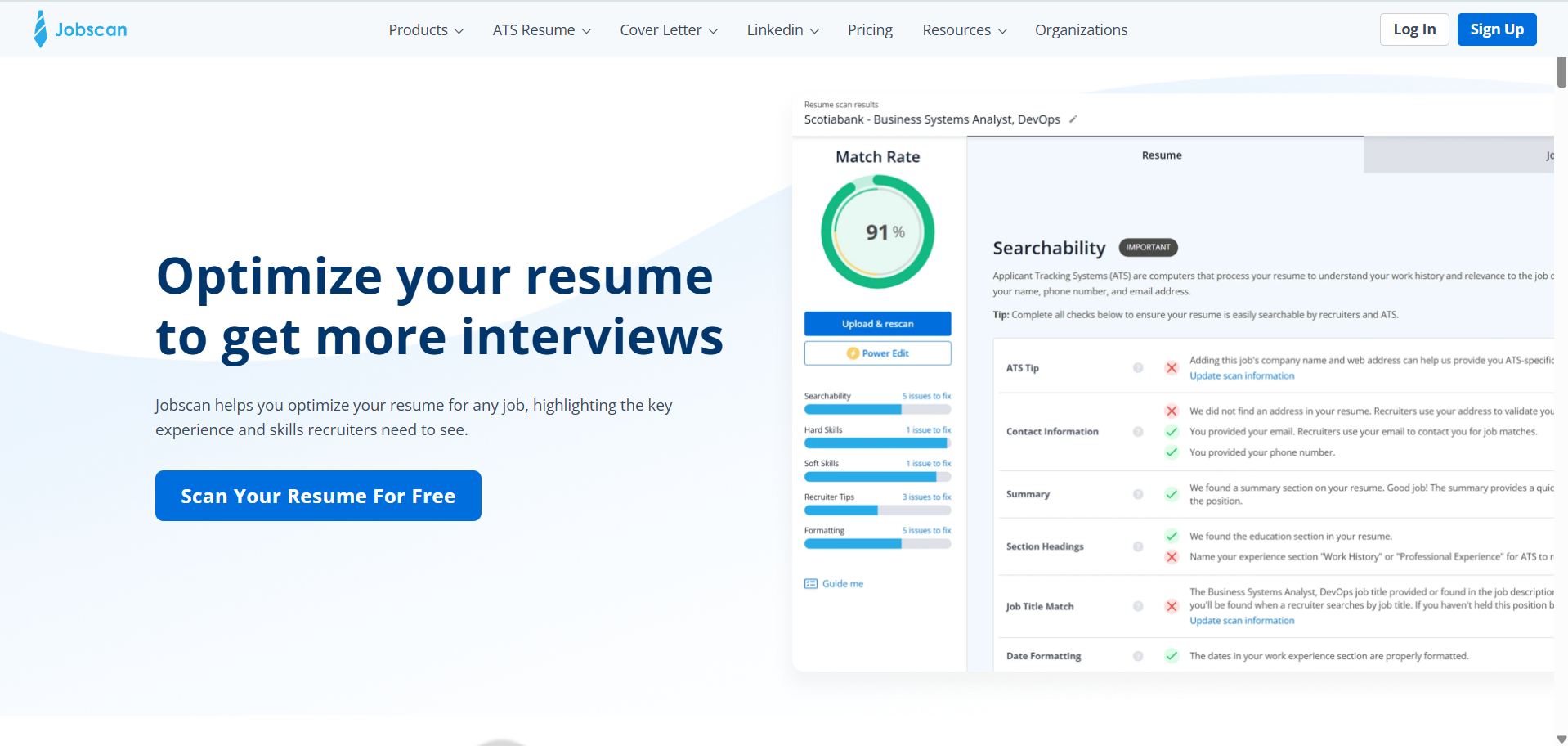Click the 91% match rate gauge
The image size is (1568, 746).
pyautogui.click(x=877, y=232)
